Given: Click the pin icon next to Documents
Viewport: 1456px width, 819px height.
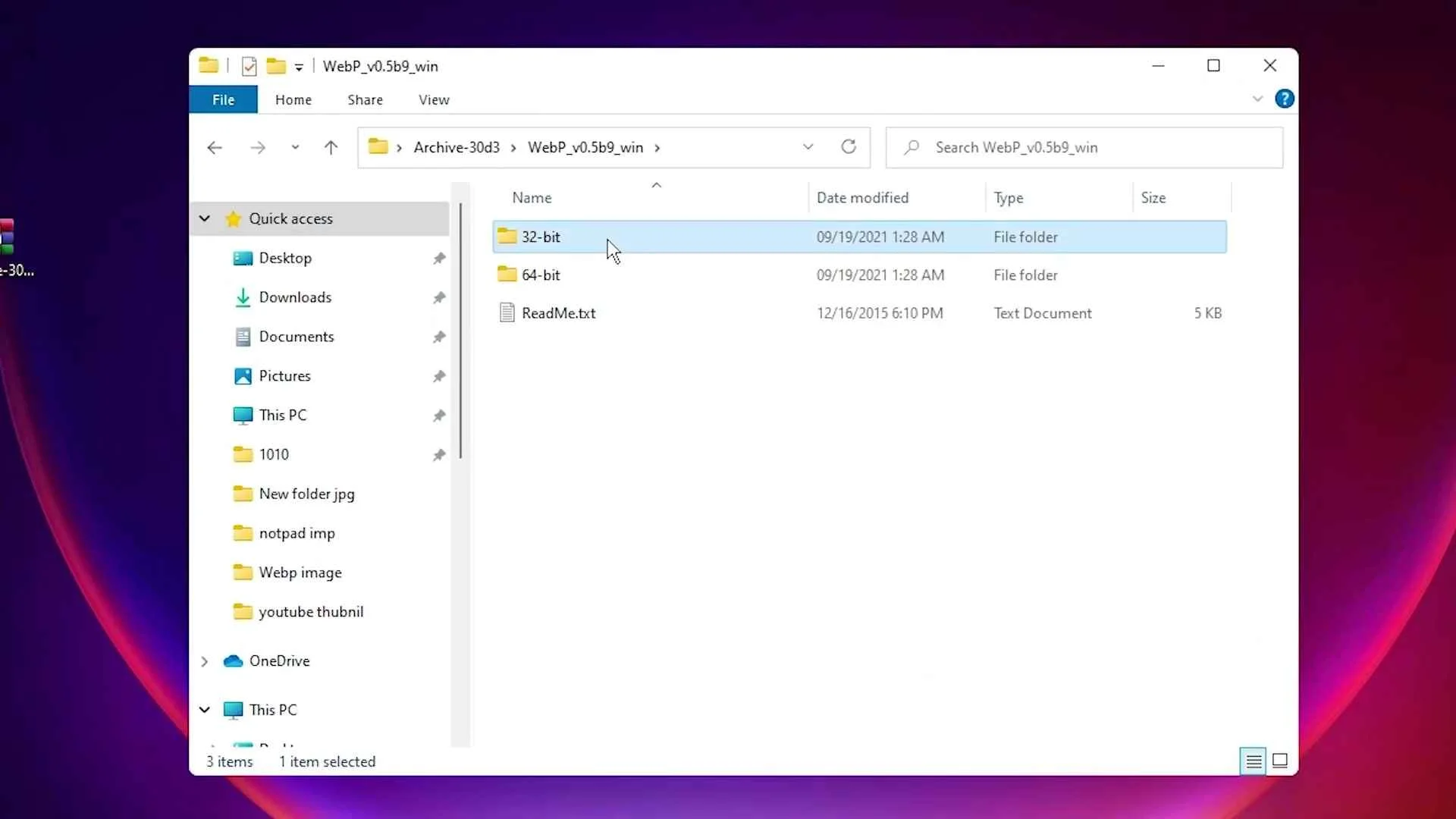Looking at the screenshot, I should (439, 337).
